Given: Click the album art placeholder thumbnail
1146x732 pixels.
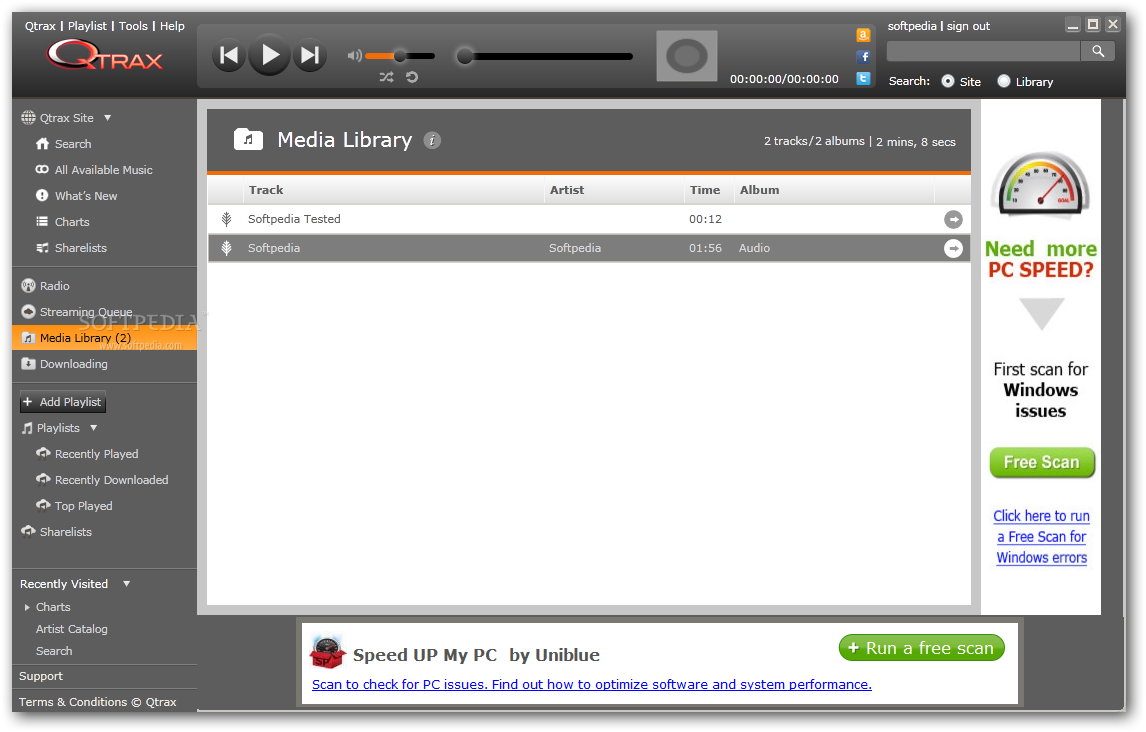Looking at the screenshot, I should [x=686, y=56].
